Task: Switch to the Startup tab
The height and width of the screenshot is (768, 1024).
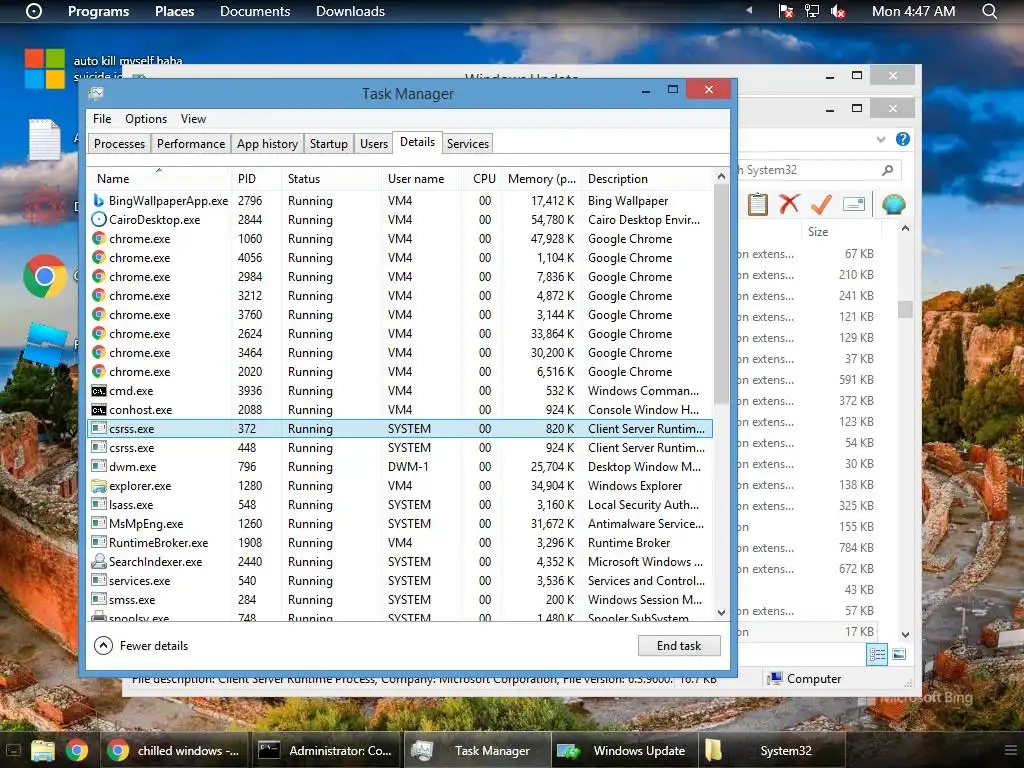Action: pyautogui.click(x=328, y=144)
